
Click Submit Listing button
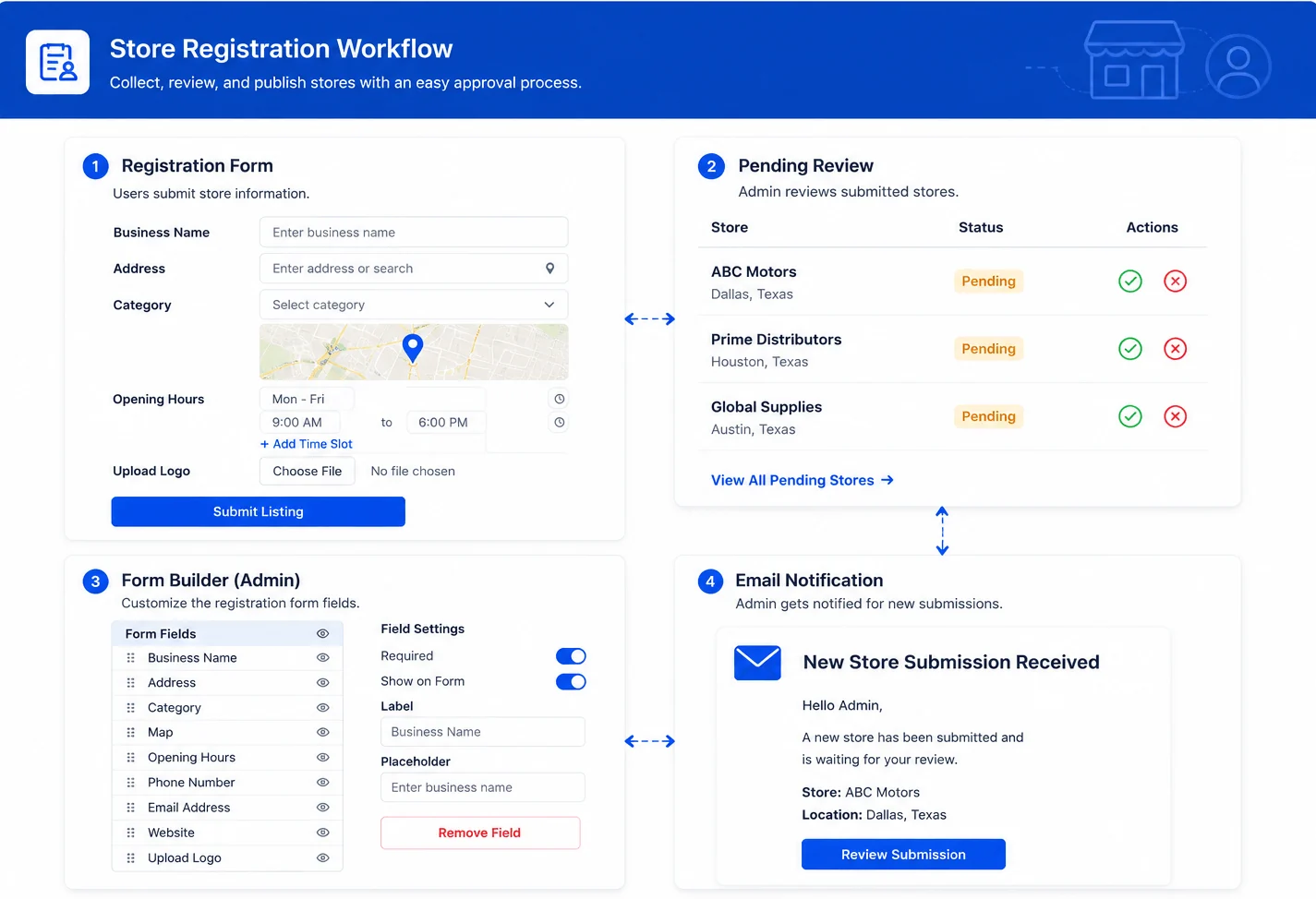tap(258, 511)
